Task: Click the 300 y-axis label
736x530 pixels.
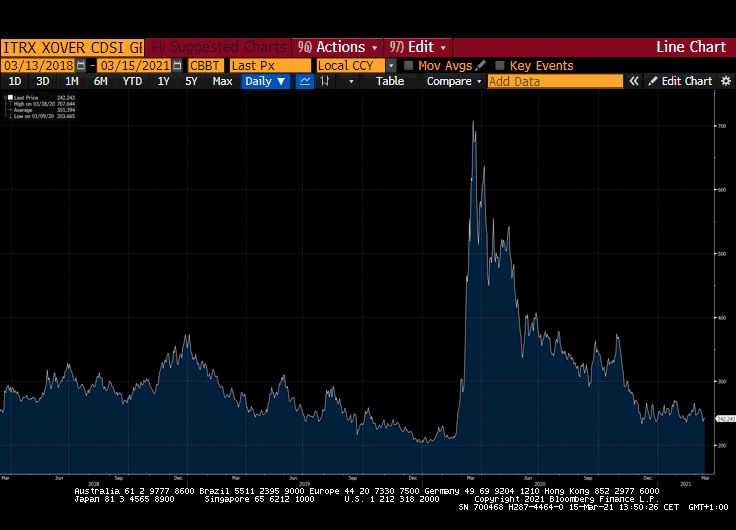Action: click(x=722, y=382)
